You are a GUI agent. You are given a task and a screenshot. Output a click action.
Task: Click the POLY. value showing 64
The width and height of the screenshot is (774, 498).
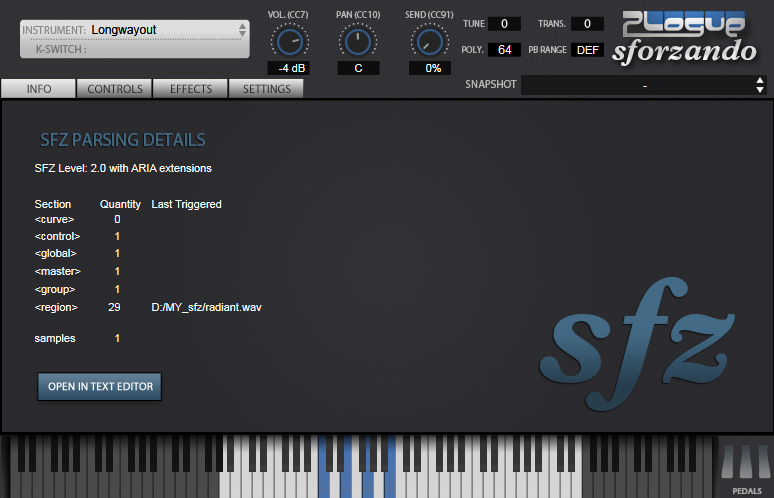[504, 50]
